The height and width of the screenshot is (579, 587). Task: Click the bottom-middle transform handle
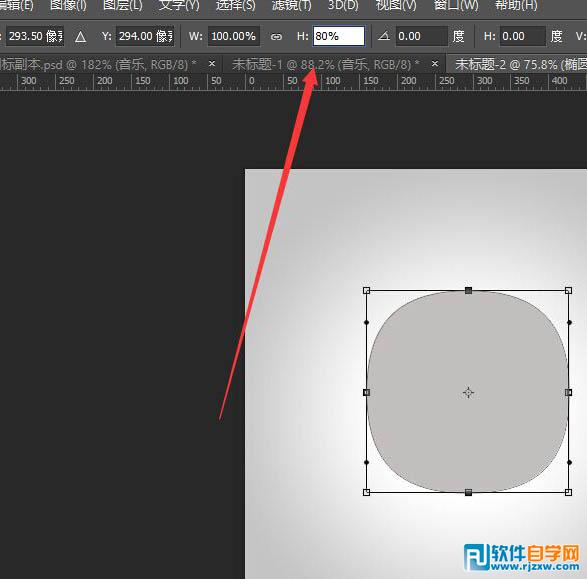click(x=468, y=493)
